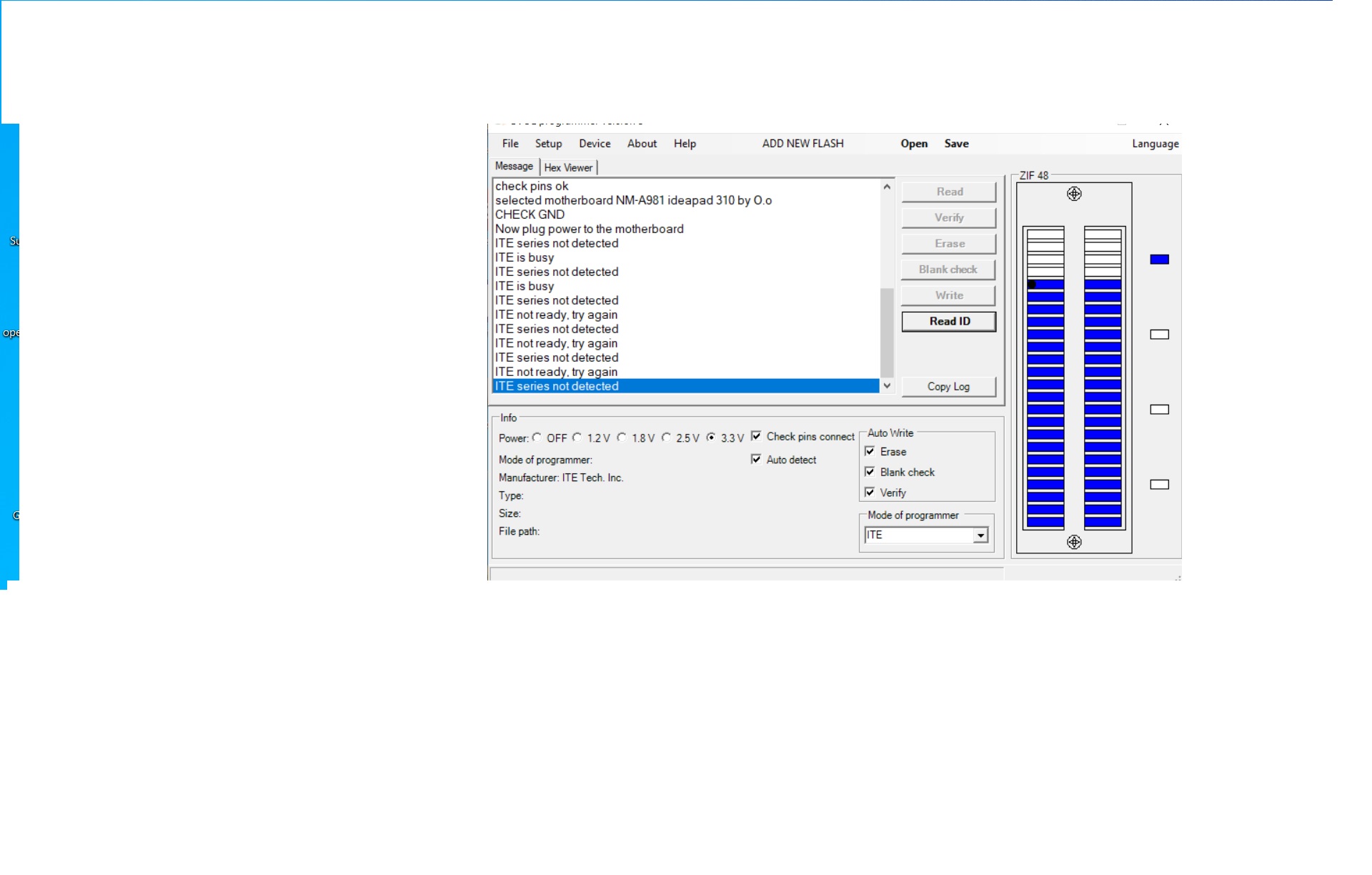The image size is (1372, 875).
Task: Click the Verify button
Action: (x=949, y=217)
